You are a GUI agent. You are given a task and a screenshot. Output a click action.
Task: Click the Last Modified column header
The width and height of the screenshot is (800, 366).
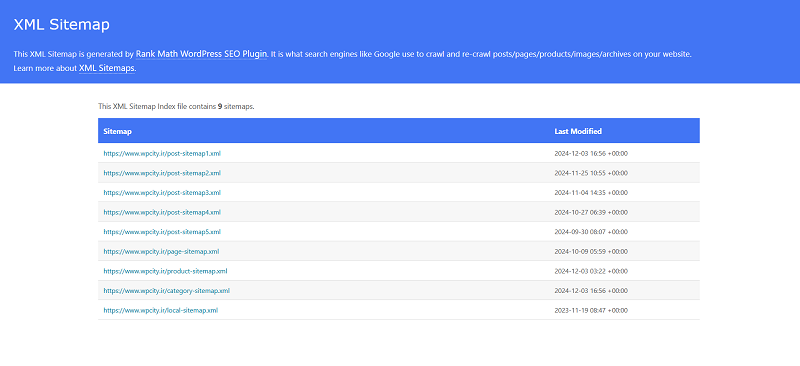(x=578, y=131)
